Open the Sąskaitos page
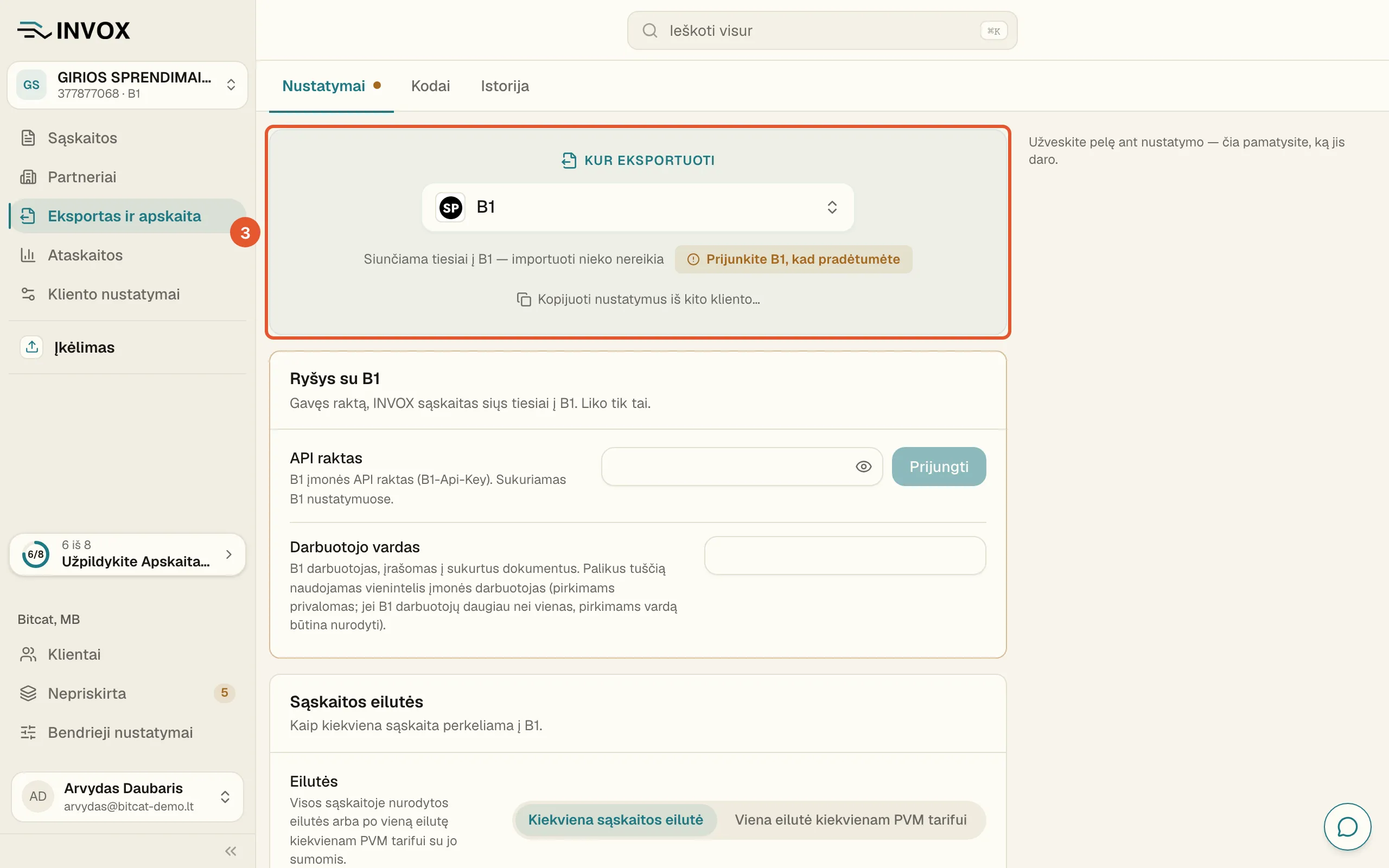The height and width of the screenshot is (868, 1389). (128, 138)
